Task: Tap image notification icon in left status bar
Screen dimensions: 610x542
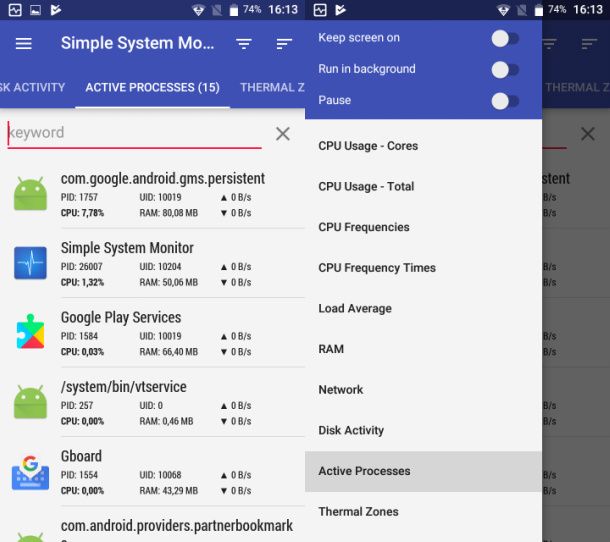Action: [35, 10]
